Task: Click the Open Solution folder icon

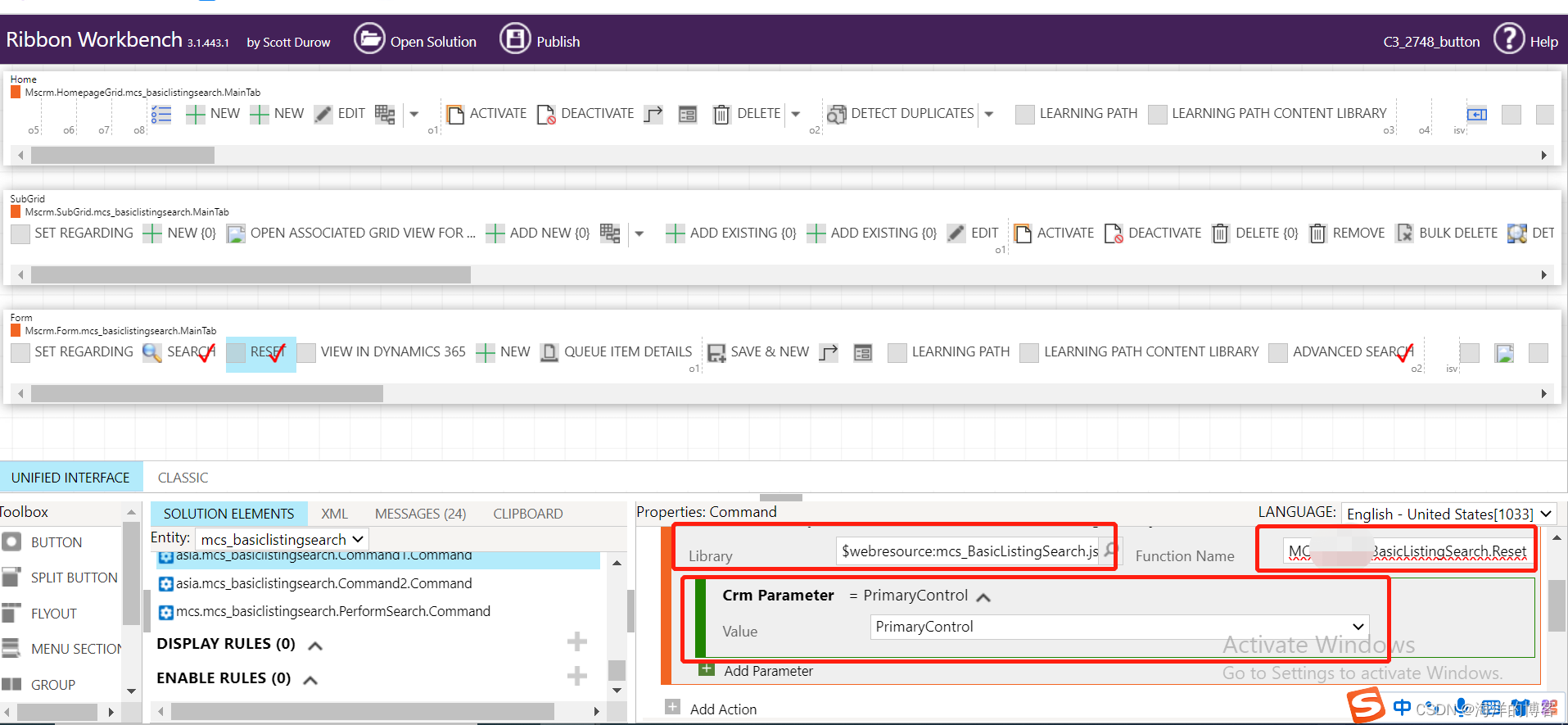Action: 369,39
